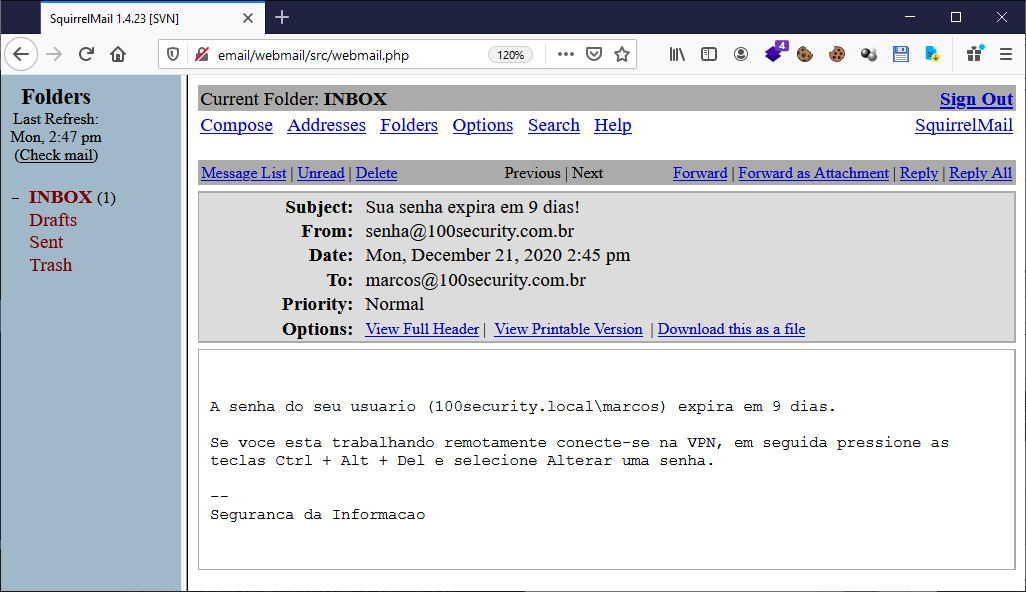Open the Help menu link

(x=612, y=125)
